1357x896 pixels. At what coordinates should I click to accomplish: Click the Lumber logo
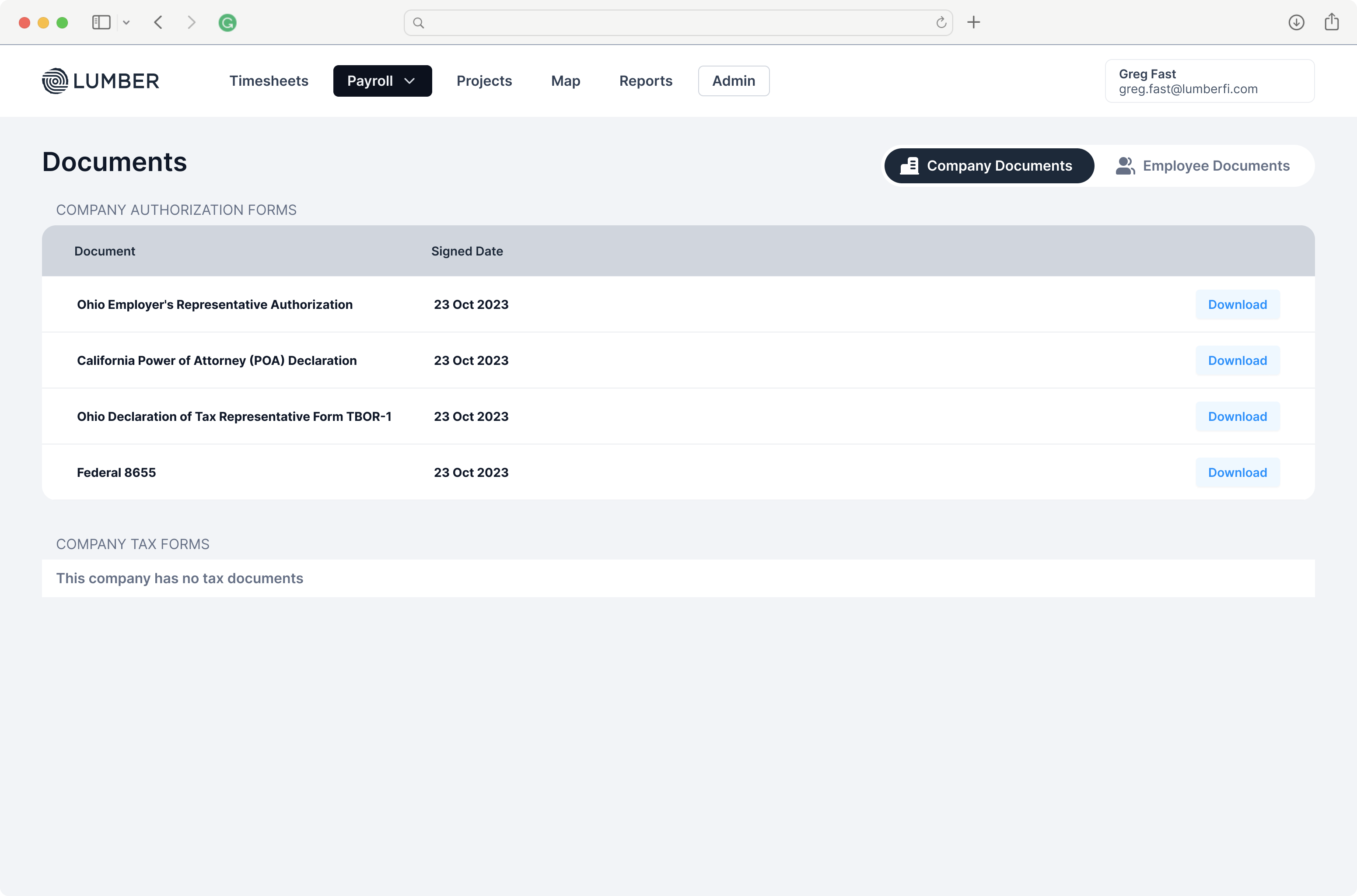(x=101, y=80)
